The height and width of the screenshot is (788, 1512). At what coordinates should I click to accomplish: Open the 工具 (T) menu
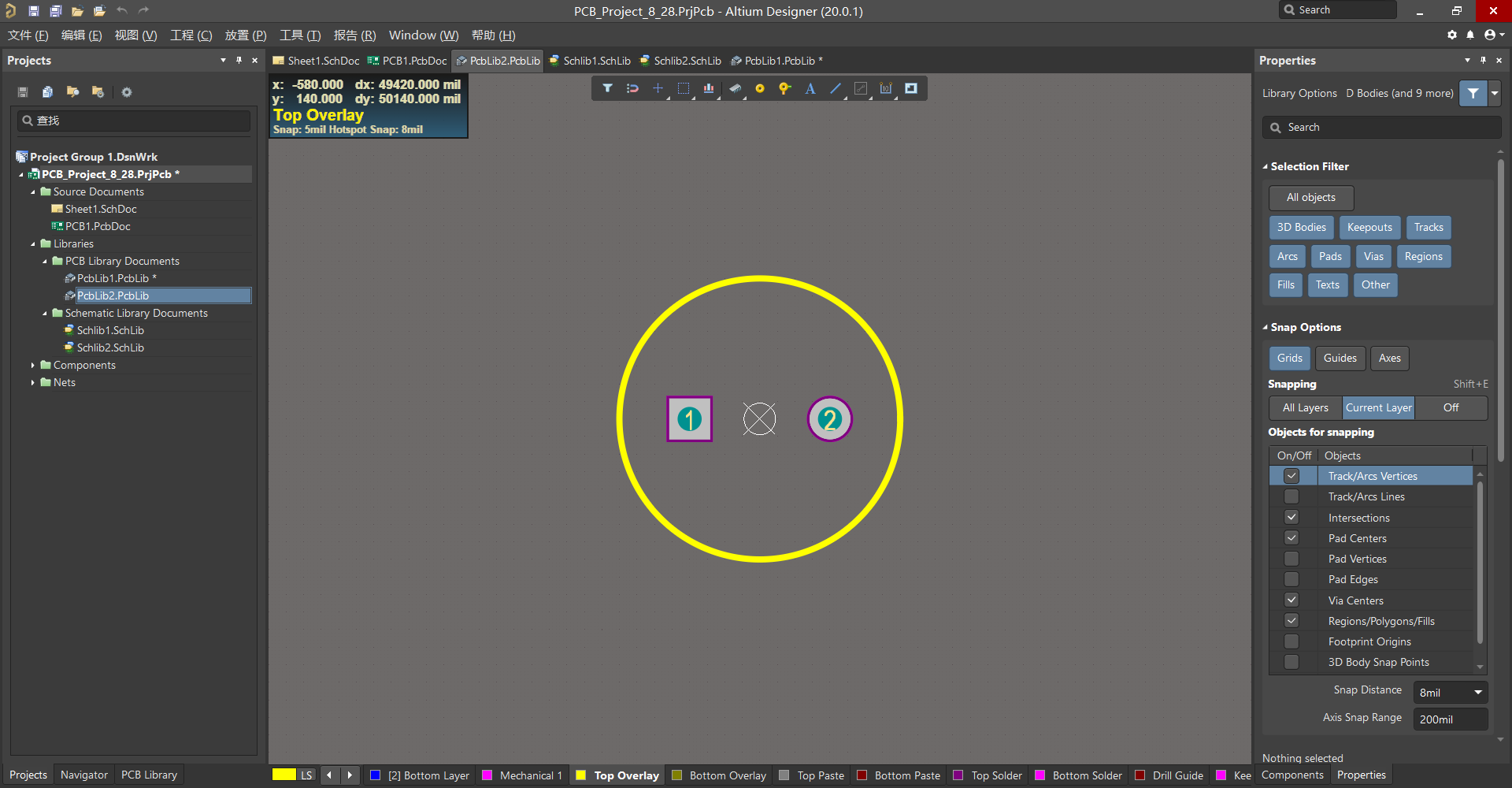pyautogui.click(x=300, y=35)
